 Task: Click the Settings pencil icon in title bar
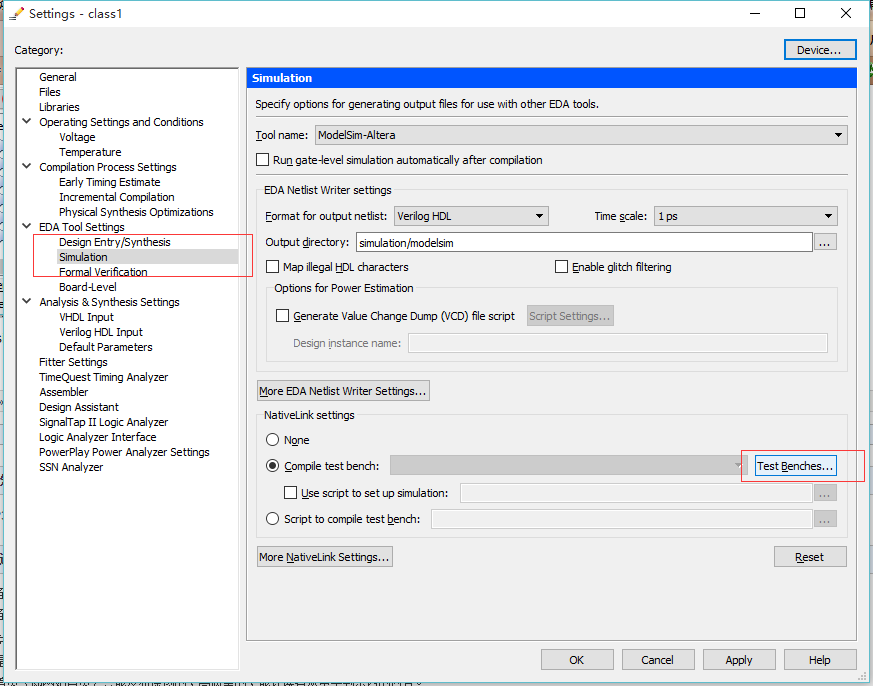(17, 14)
